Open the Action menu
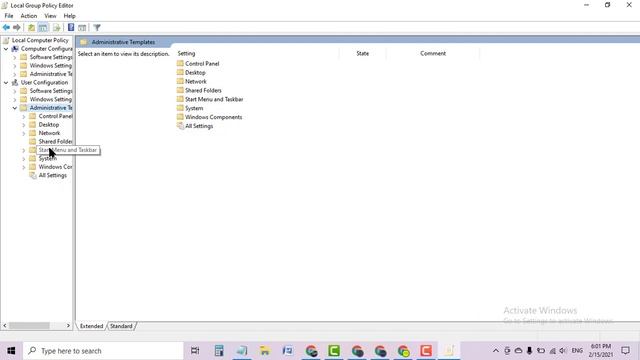Viewport: 640px width, 360px height. pos(29,16)
